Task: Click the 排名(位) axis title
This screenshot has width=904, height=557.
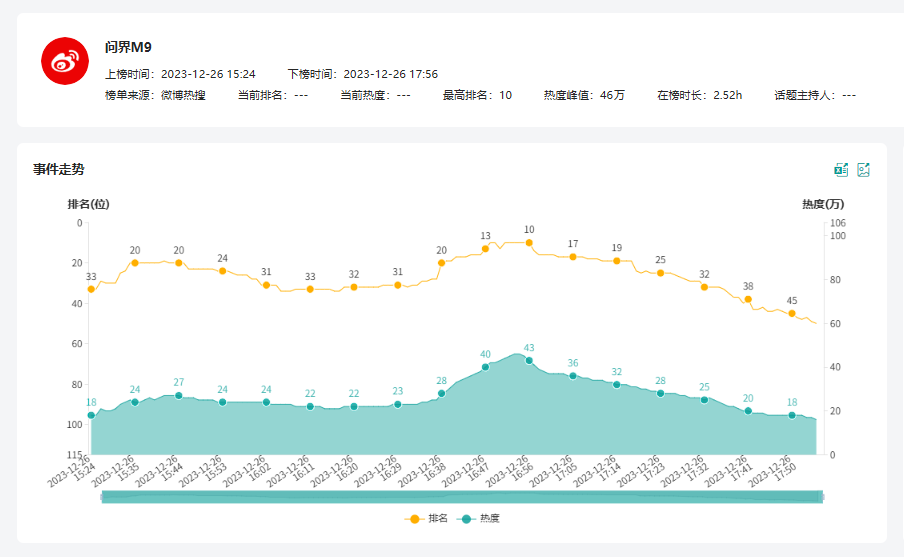Action: 88,204
